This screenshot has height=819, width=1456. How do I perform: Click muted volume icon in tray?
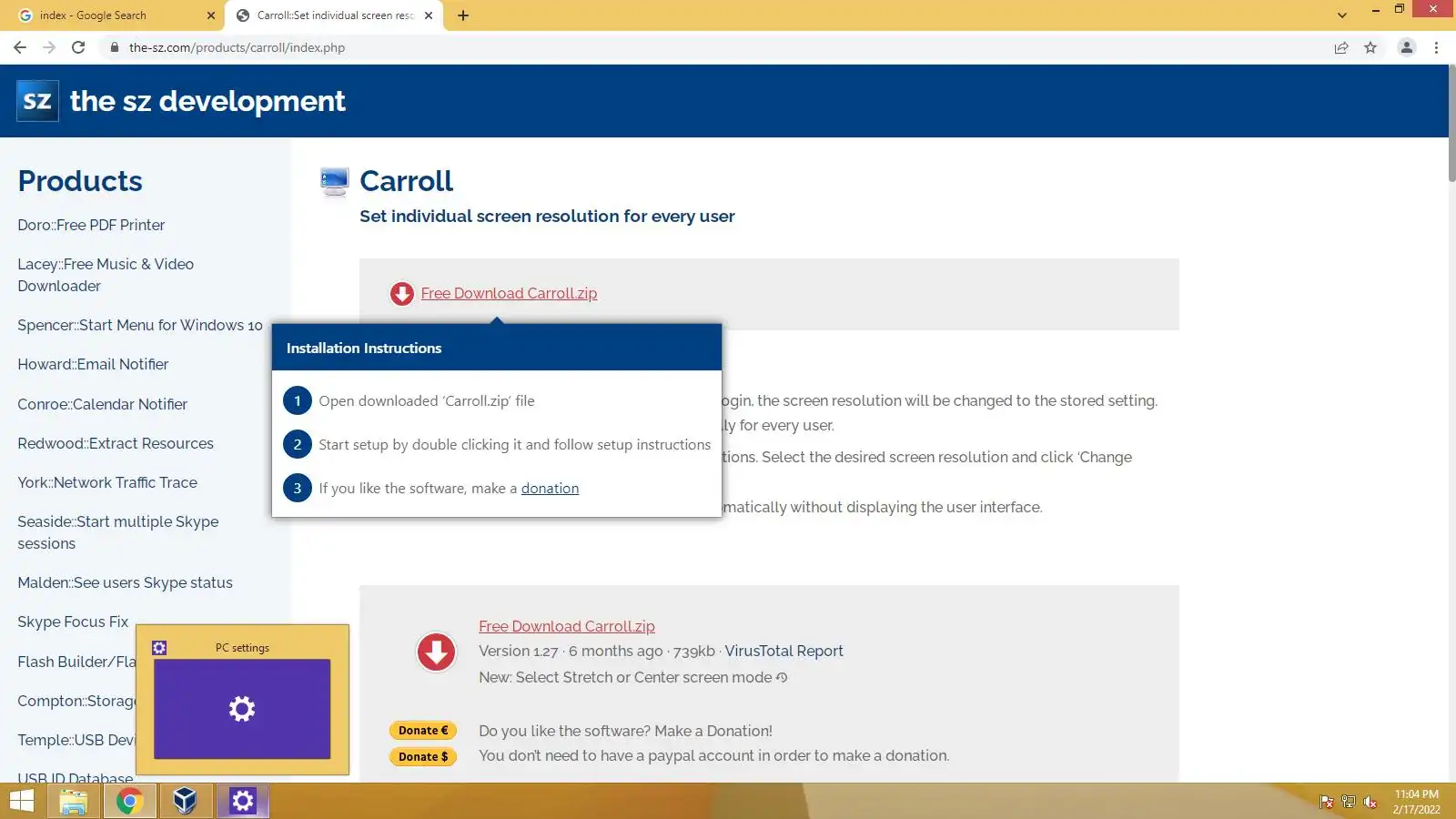click(1370, 802)
